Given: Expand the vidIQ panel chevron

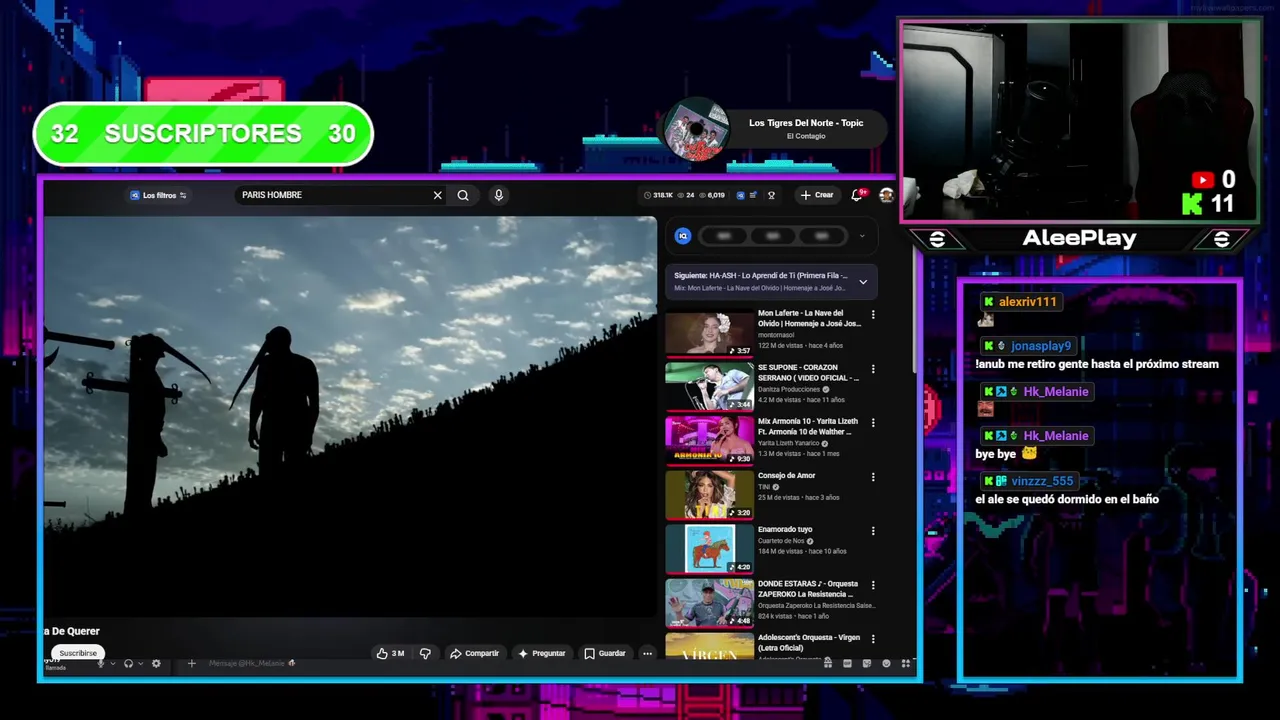Looking at the screenshot, I should tap(862, 236).
